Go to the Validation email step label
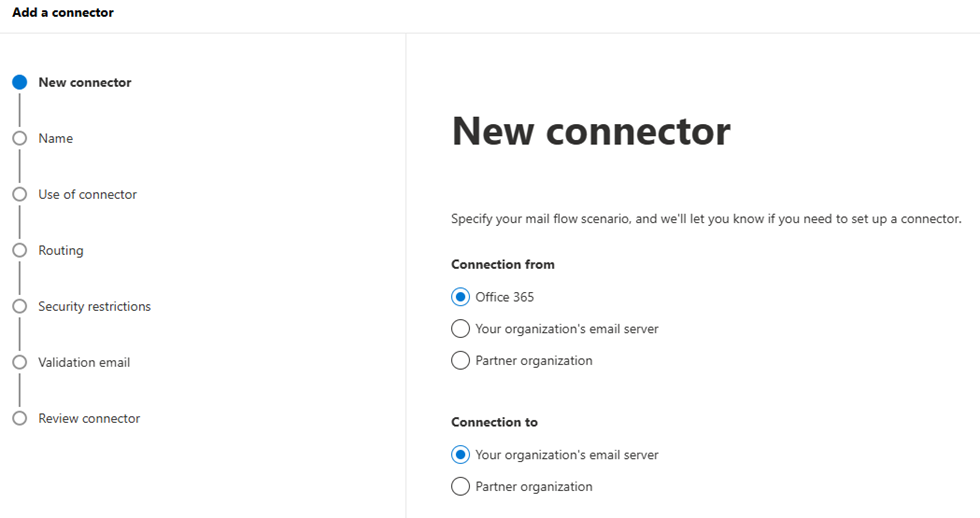This screenshot has width=980, height=518. (84, 363)
